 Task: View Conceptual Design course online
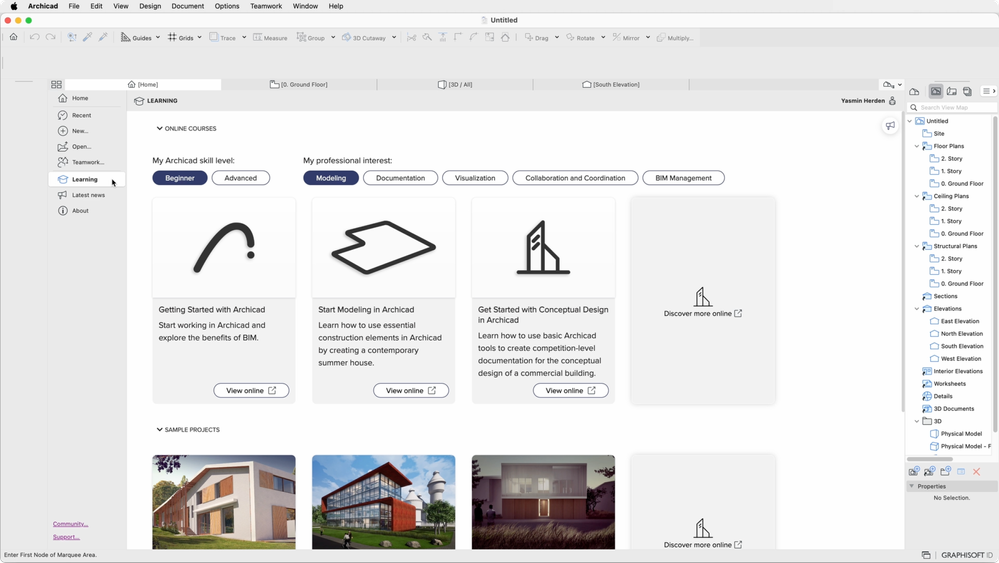click(570, 390)
